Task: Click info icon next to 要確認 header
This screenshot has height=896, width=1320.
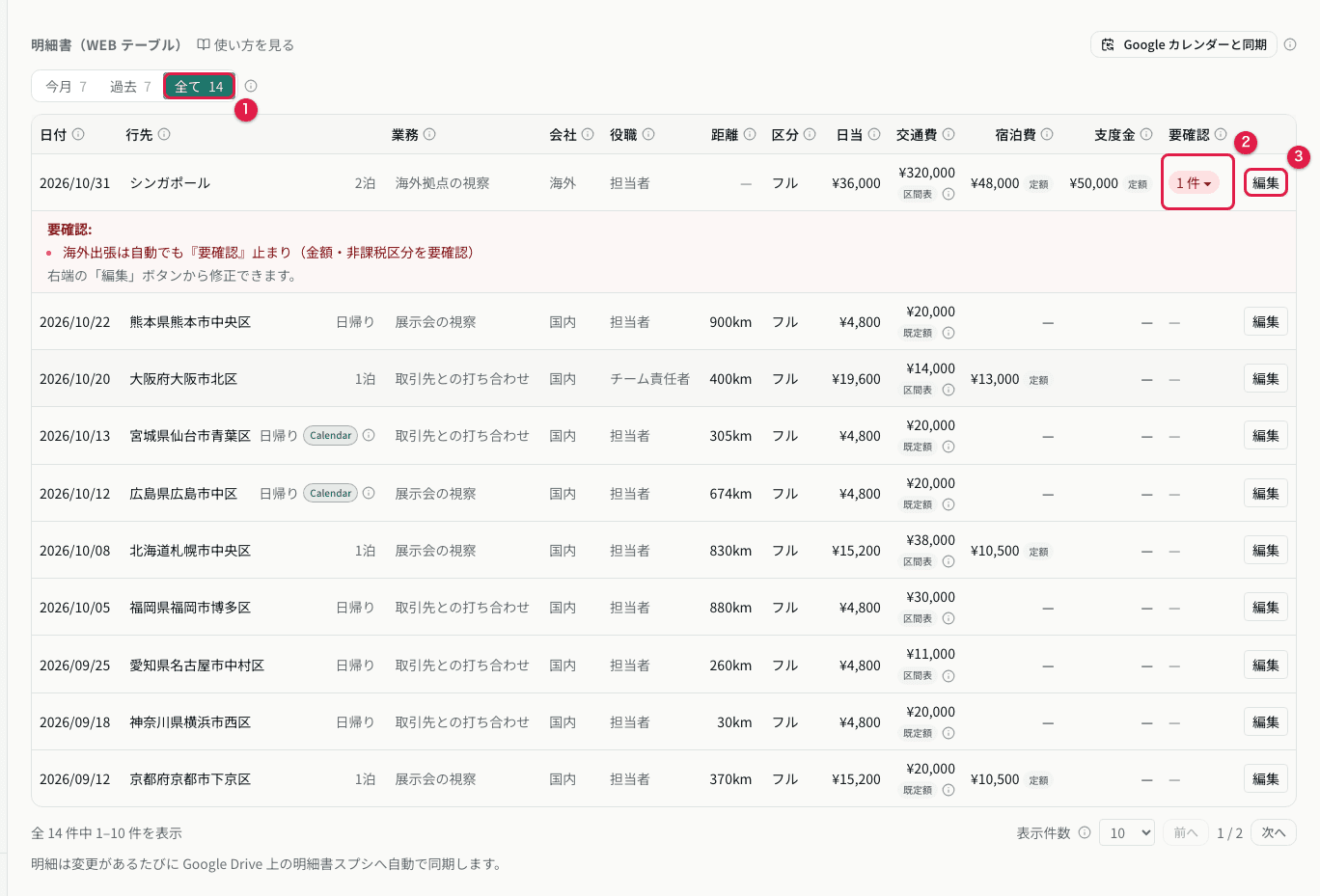Action: [1221, 135]
